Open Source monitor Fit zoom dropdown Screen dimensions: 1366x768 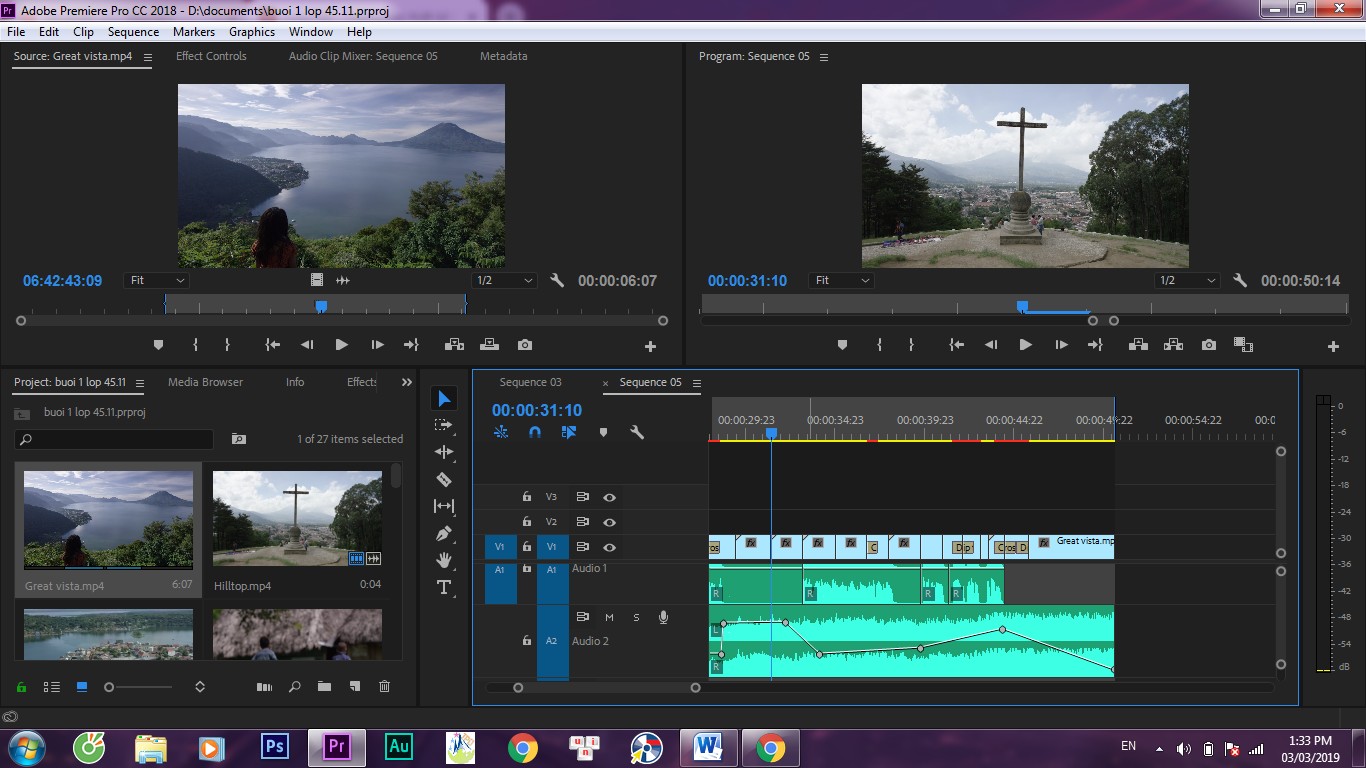(x=156, y=281)
